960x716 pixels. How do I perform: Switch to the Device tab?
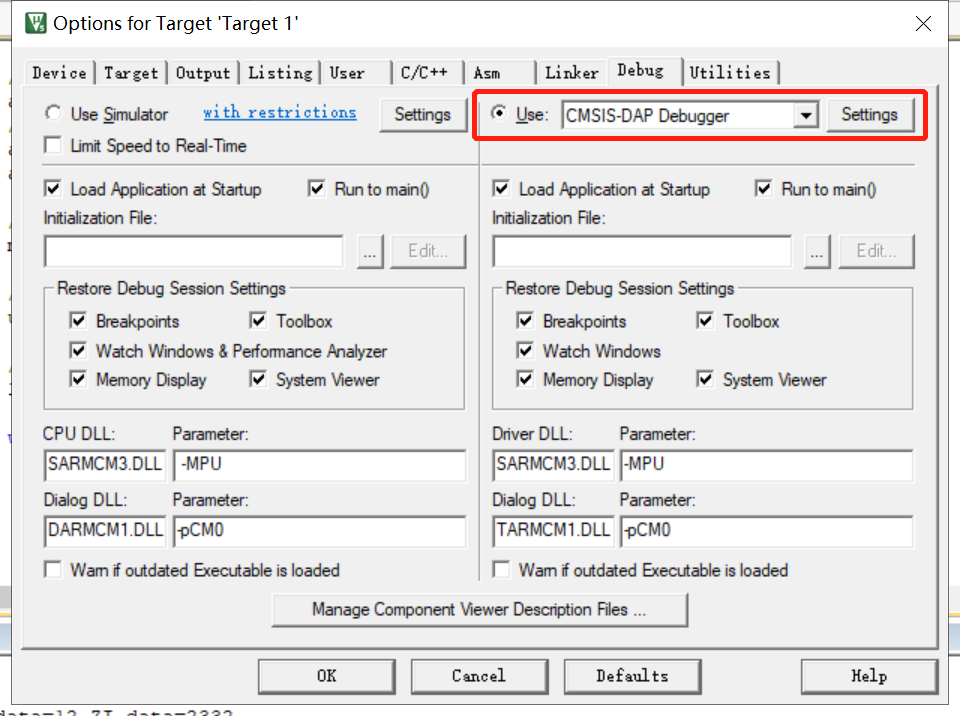[59, 73]
